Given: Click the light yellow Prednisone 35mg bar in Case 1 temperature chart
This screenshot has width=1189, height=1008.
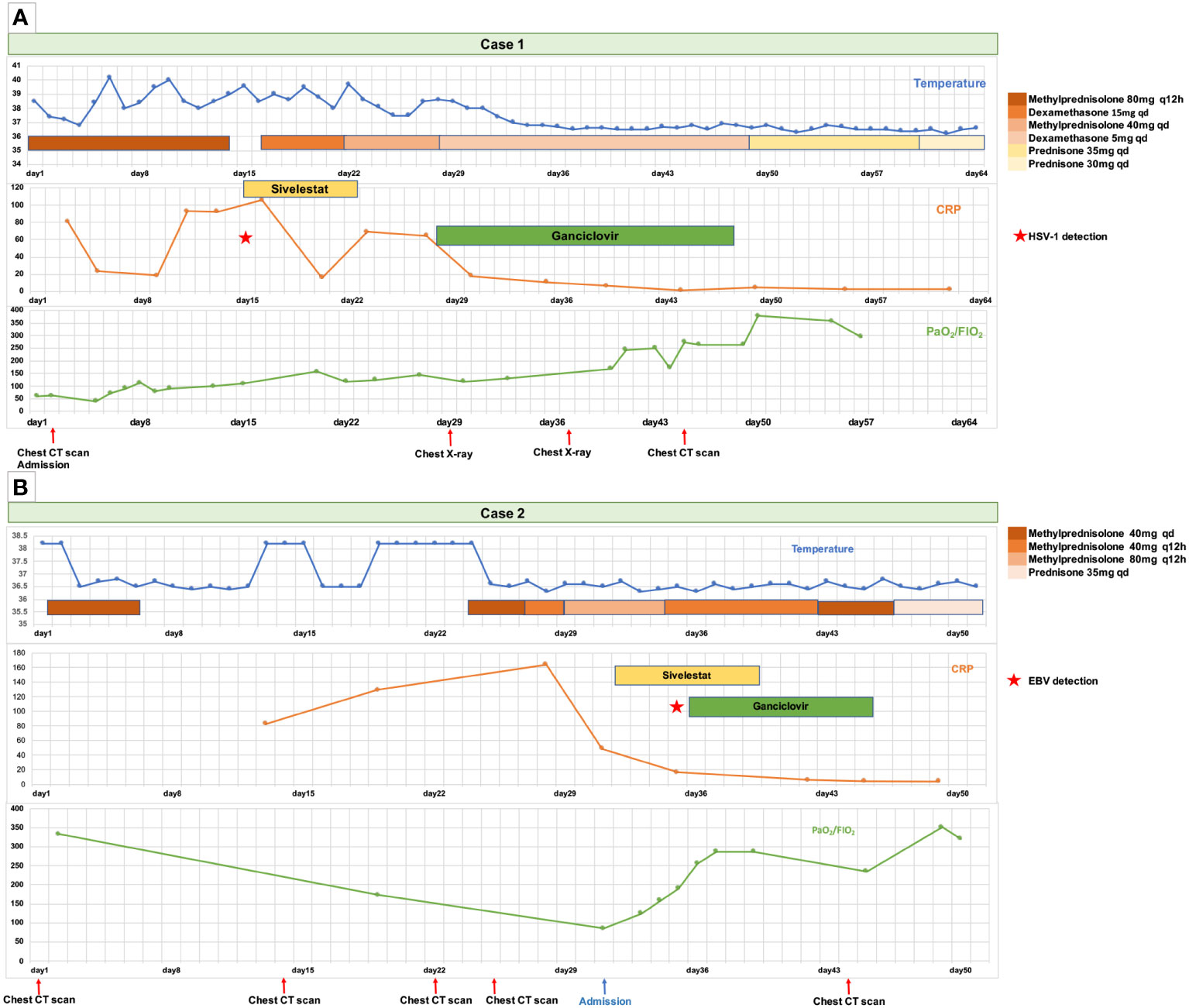Looking at the screenshot, I should pyautogui.click(x=834, y=143).
